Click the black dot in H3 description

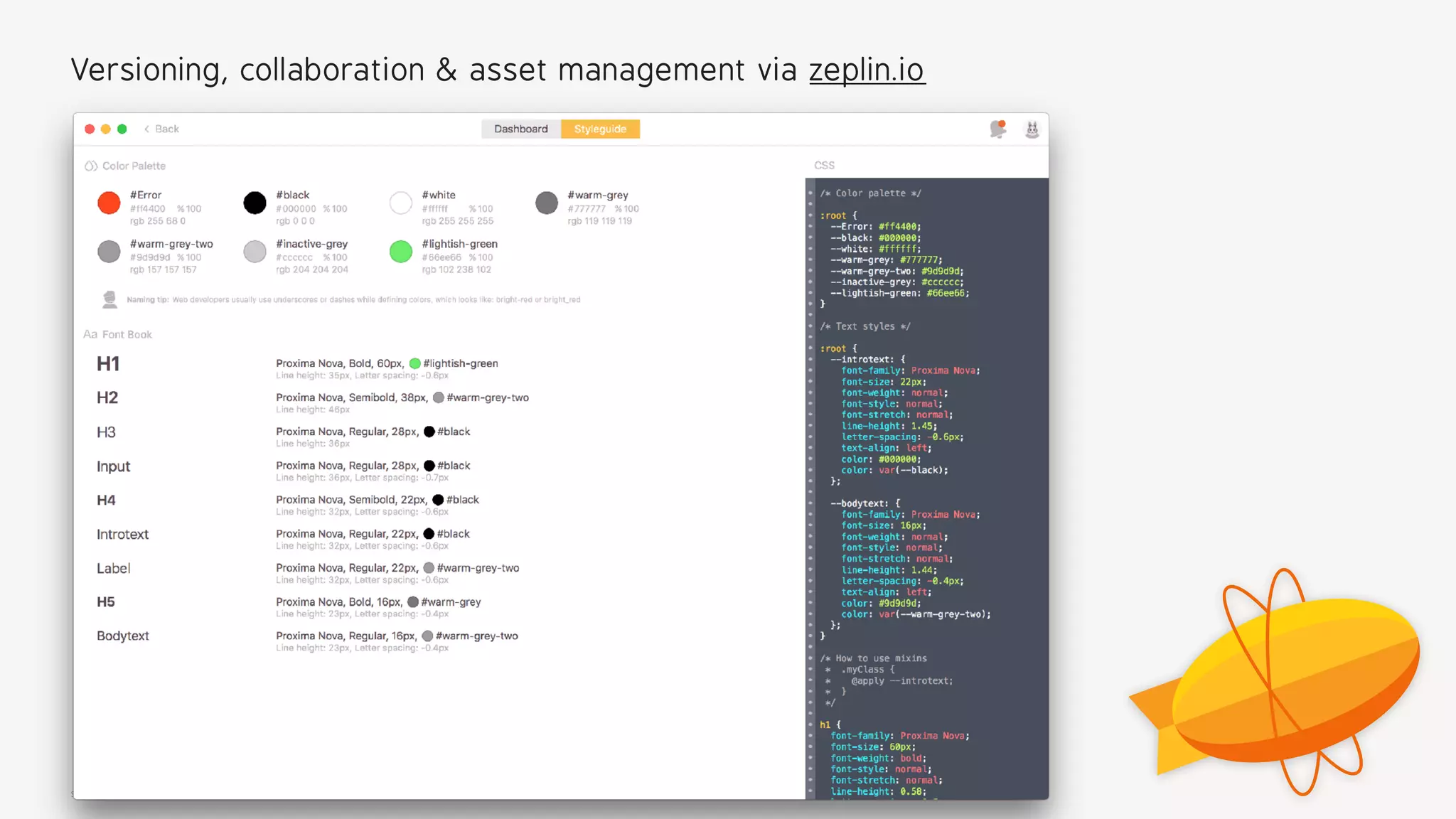coord(429,432)
